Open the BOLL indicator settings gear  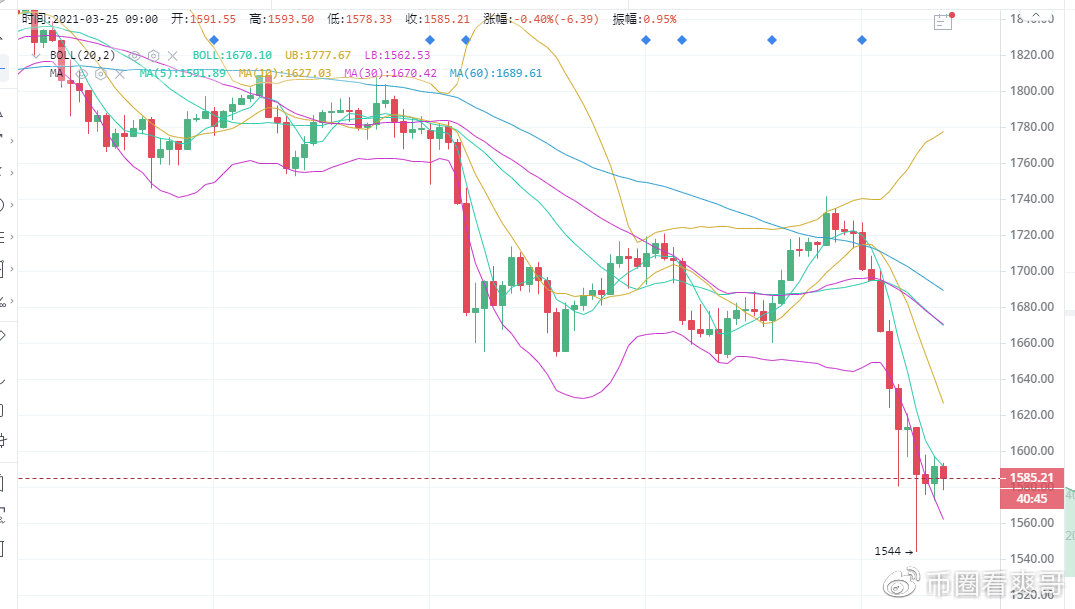coord(152,55)
